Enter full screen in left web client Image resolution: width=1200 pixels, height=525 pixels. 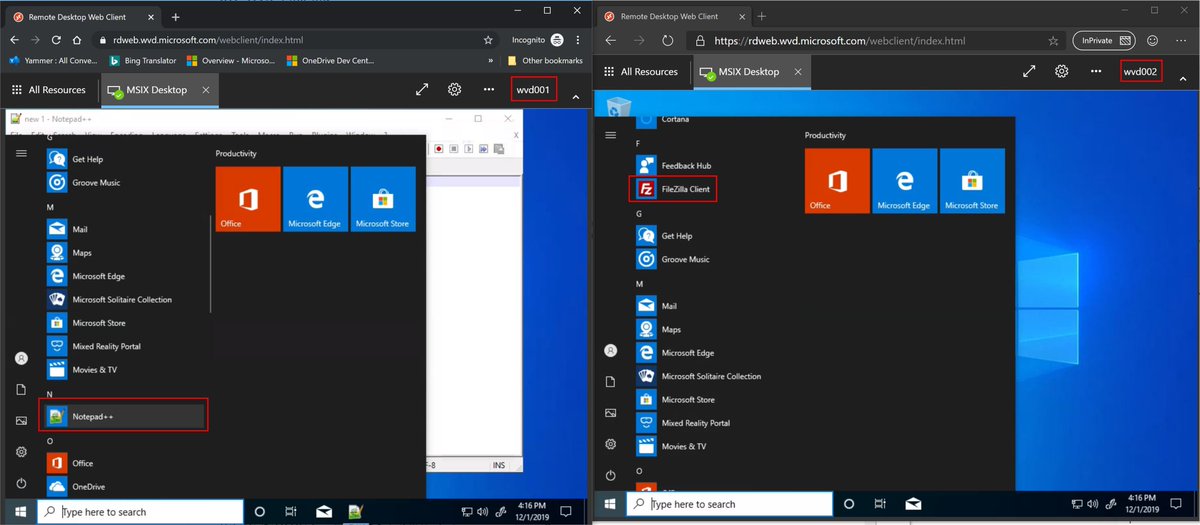click(422, 89)
